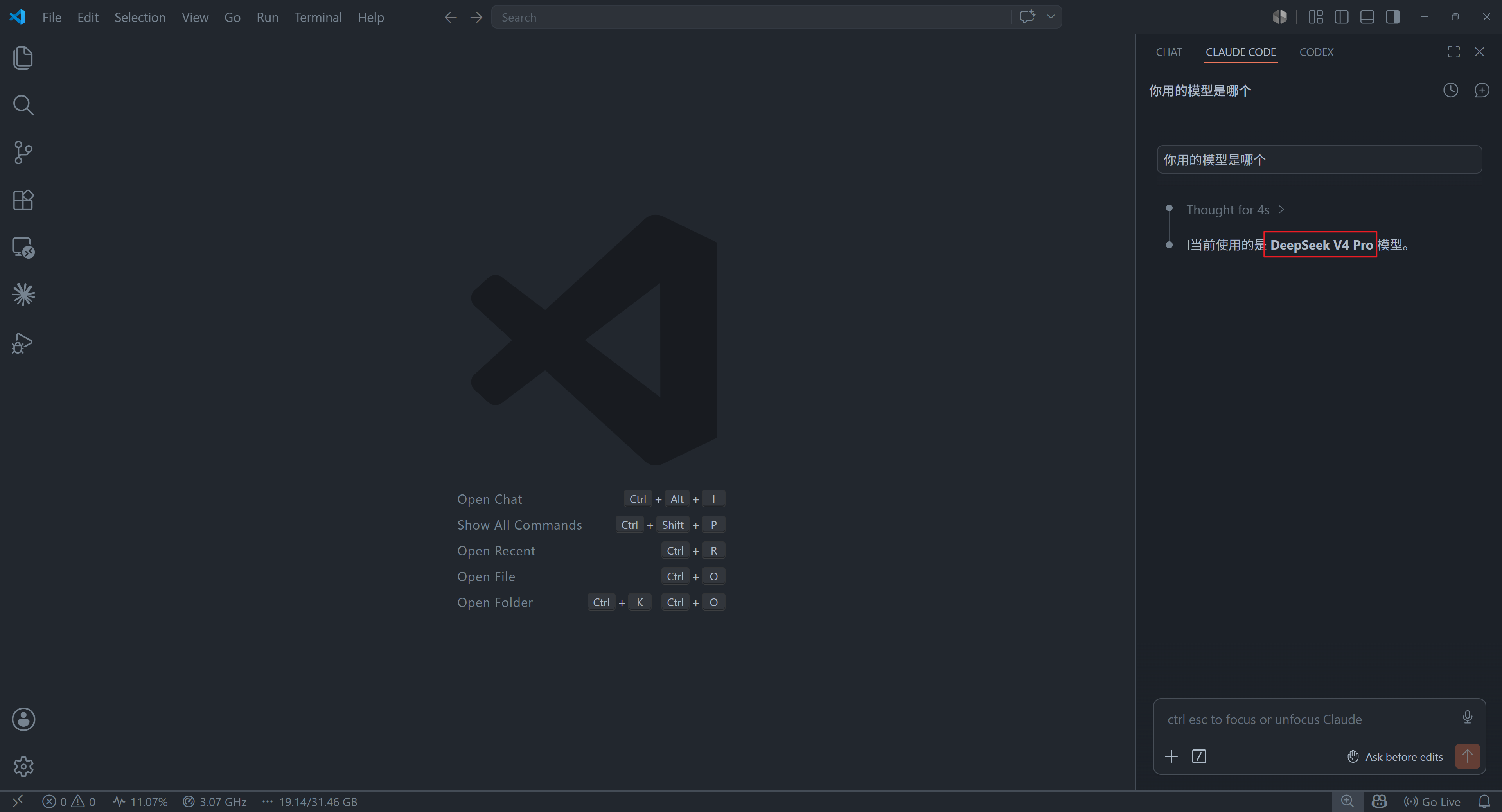The image size is (1502, 812).
Task: Open the Manage gear settings icon
Action: tap(23, 767)
